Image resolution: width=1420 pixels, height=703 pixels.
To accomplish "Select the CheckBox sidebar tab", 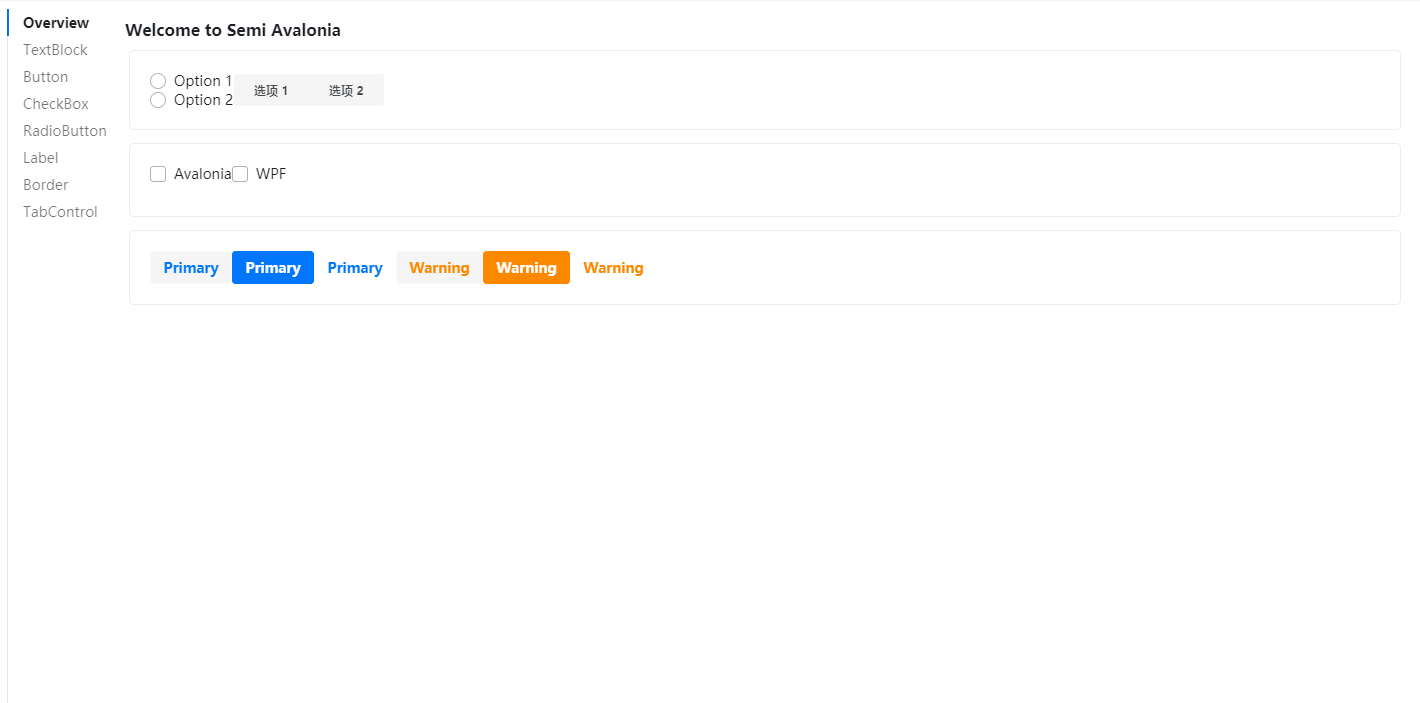I will click(x=56, y=104).
